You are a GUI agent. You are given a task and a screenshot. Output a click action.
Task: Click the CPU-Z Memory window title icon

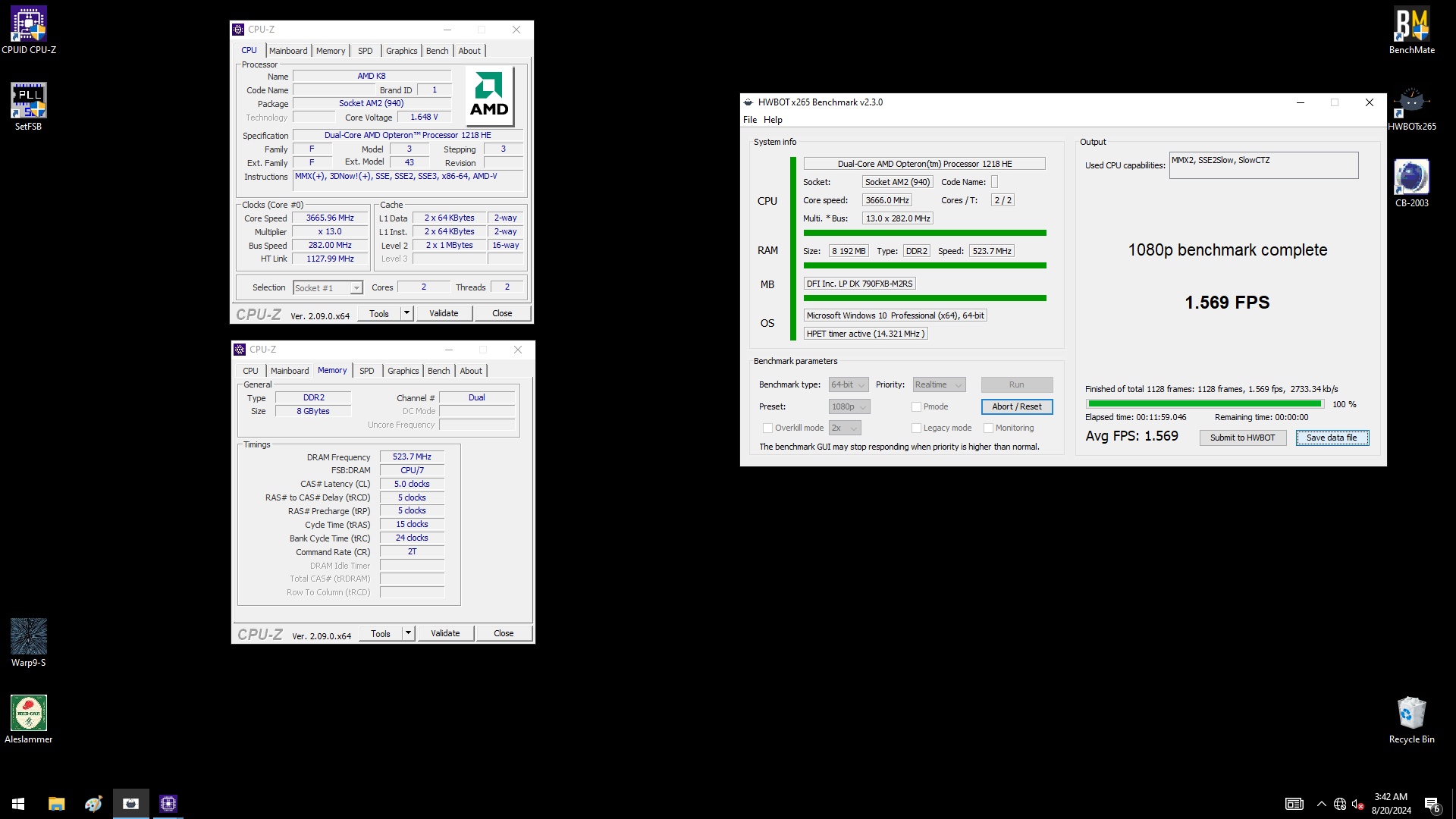click(240, 350)
